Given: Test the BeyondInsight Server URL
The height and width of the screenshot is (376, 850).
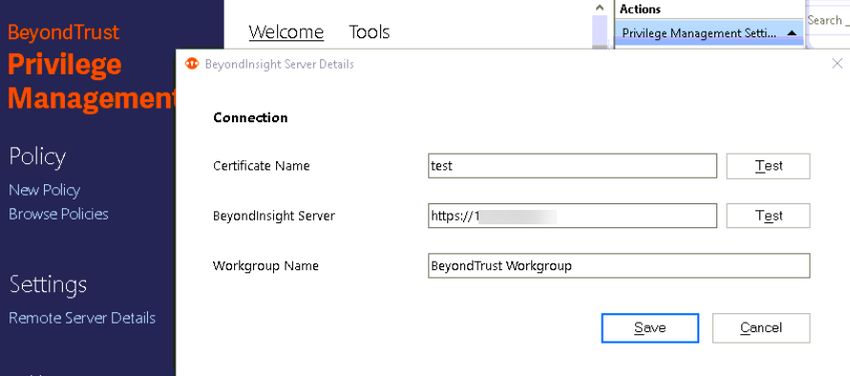Looking at the screenshot, I should tap(768, 216).
